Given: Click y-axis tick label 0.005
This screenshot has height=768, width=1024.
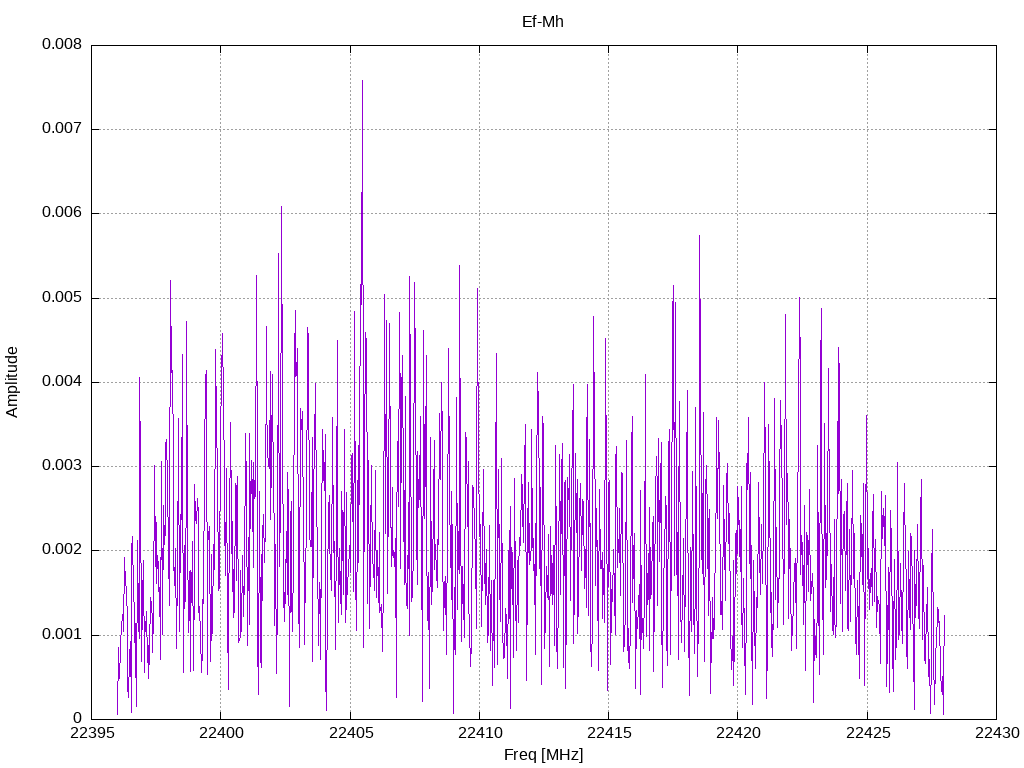Looking at the screenshot, I should [x=62, y=298].
